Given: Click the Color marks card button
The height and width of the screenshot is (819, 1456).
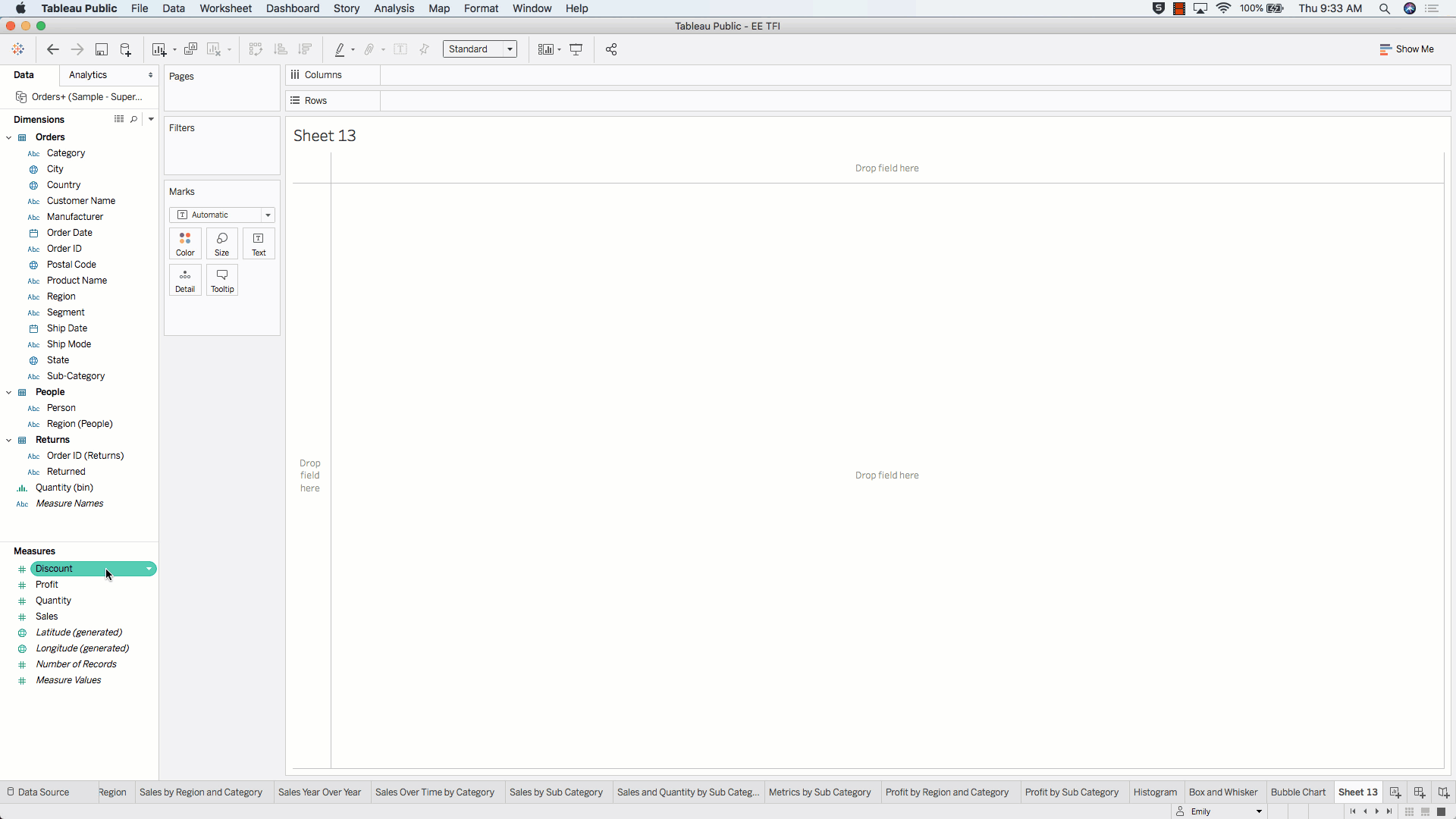Looking at the screenshot, I should [x=185, y=243].
